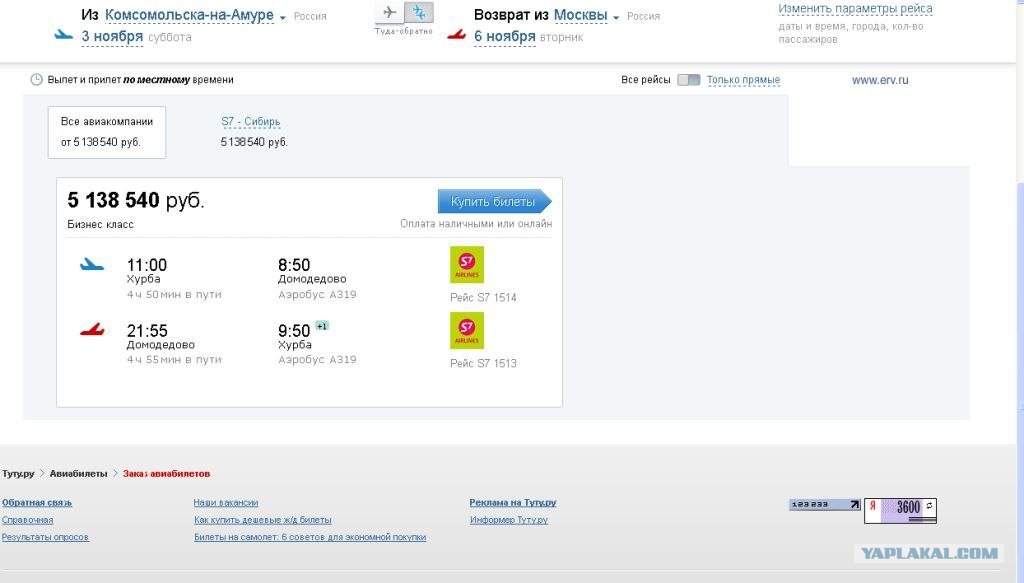Open Как купить дешевые ж/д билеты link

click(263, 520)
